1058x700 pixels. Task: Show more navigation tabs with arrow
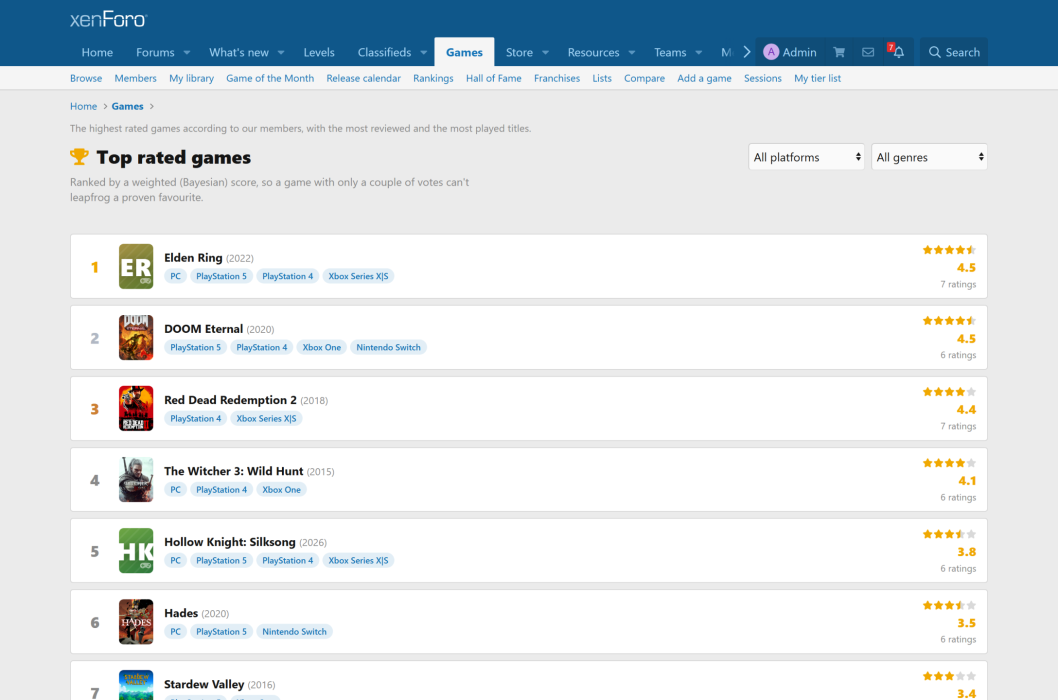pos(746,52)
